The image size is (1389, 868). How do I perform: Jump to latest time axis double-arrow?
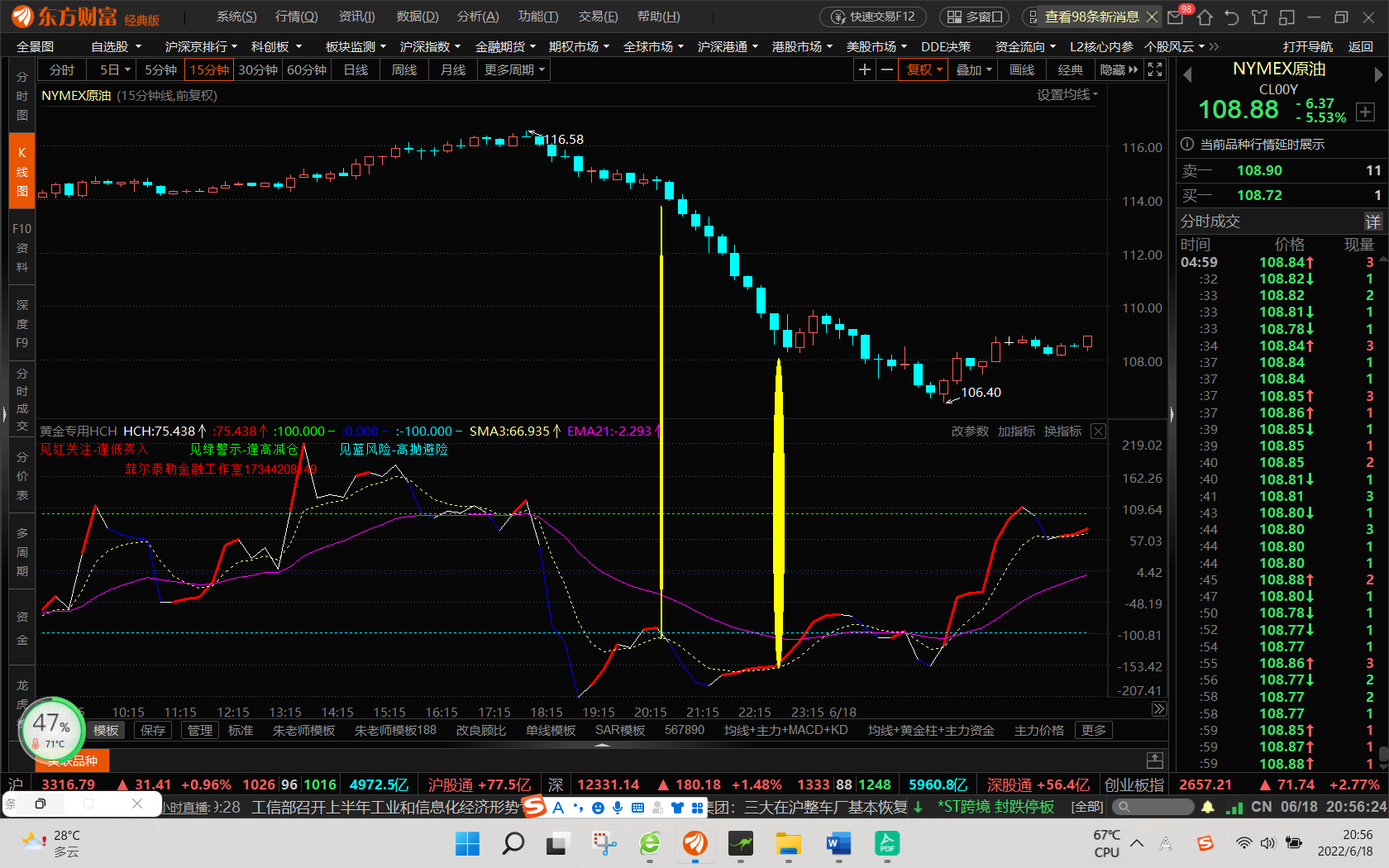[x=1159, y=708]
